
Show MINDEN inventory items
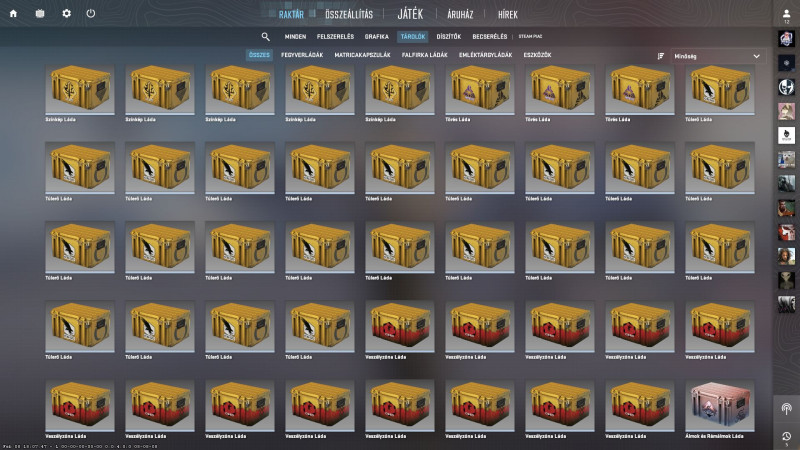(295, 37)
